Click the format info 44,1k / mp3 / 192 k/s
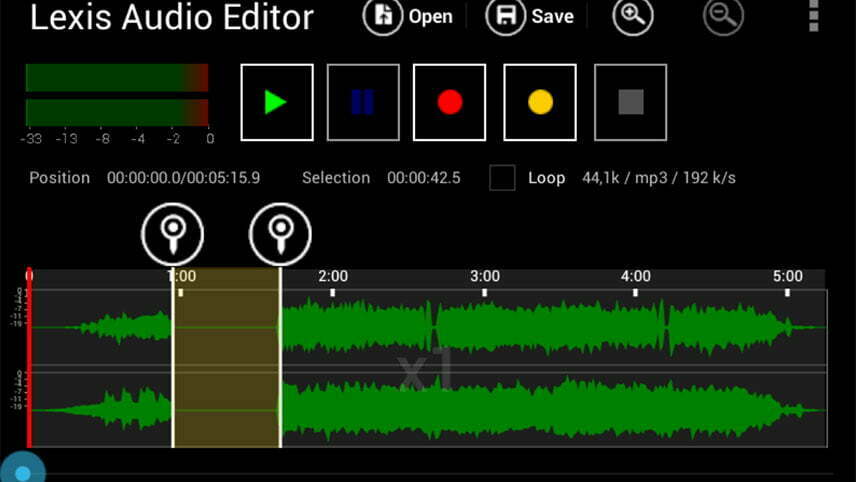856x482 pixels. pos(659,178)
